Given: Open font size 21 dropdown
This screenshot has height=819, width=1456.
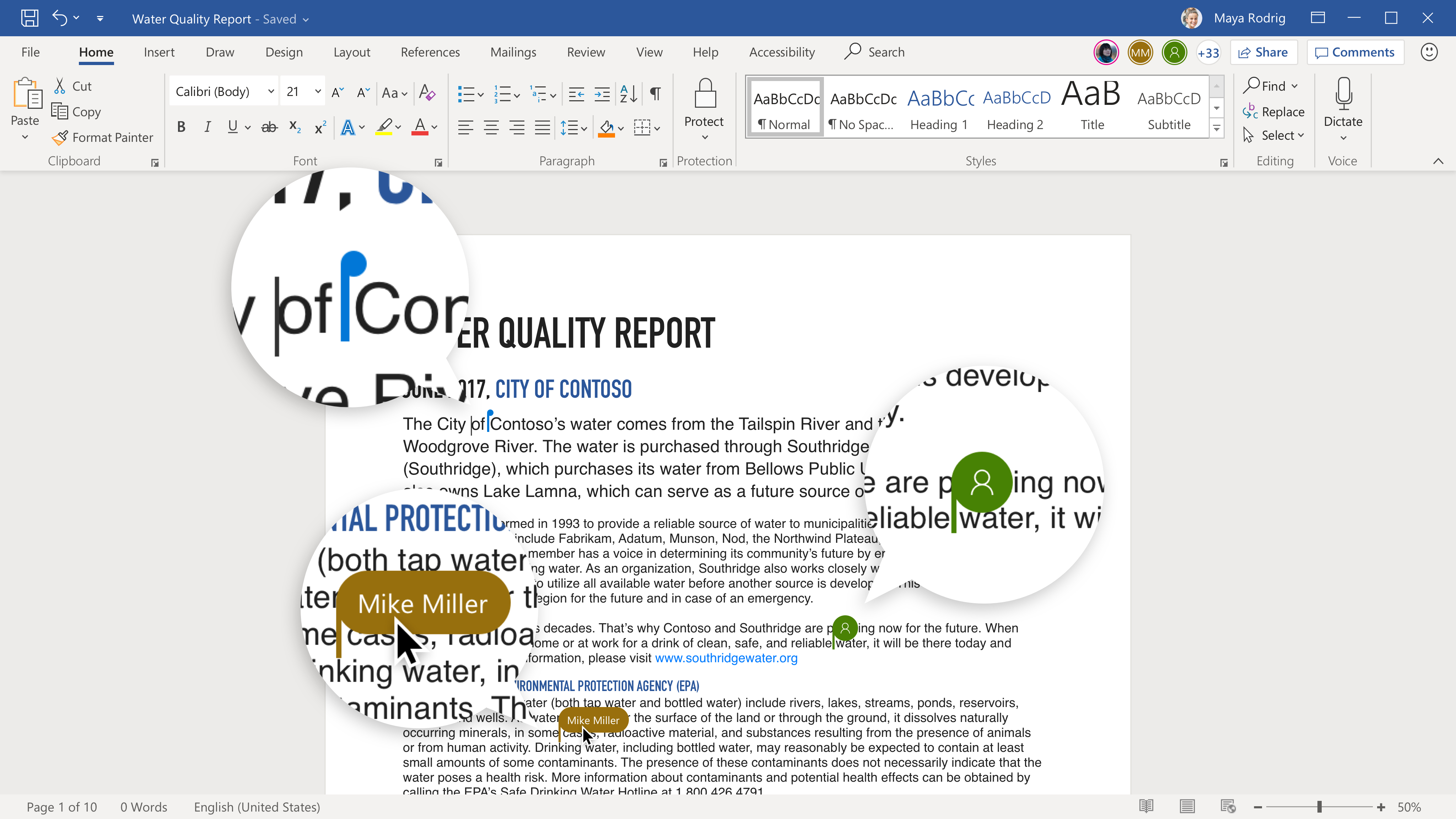Looking at the screenshot, I should [318, 91].
